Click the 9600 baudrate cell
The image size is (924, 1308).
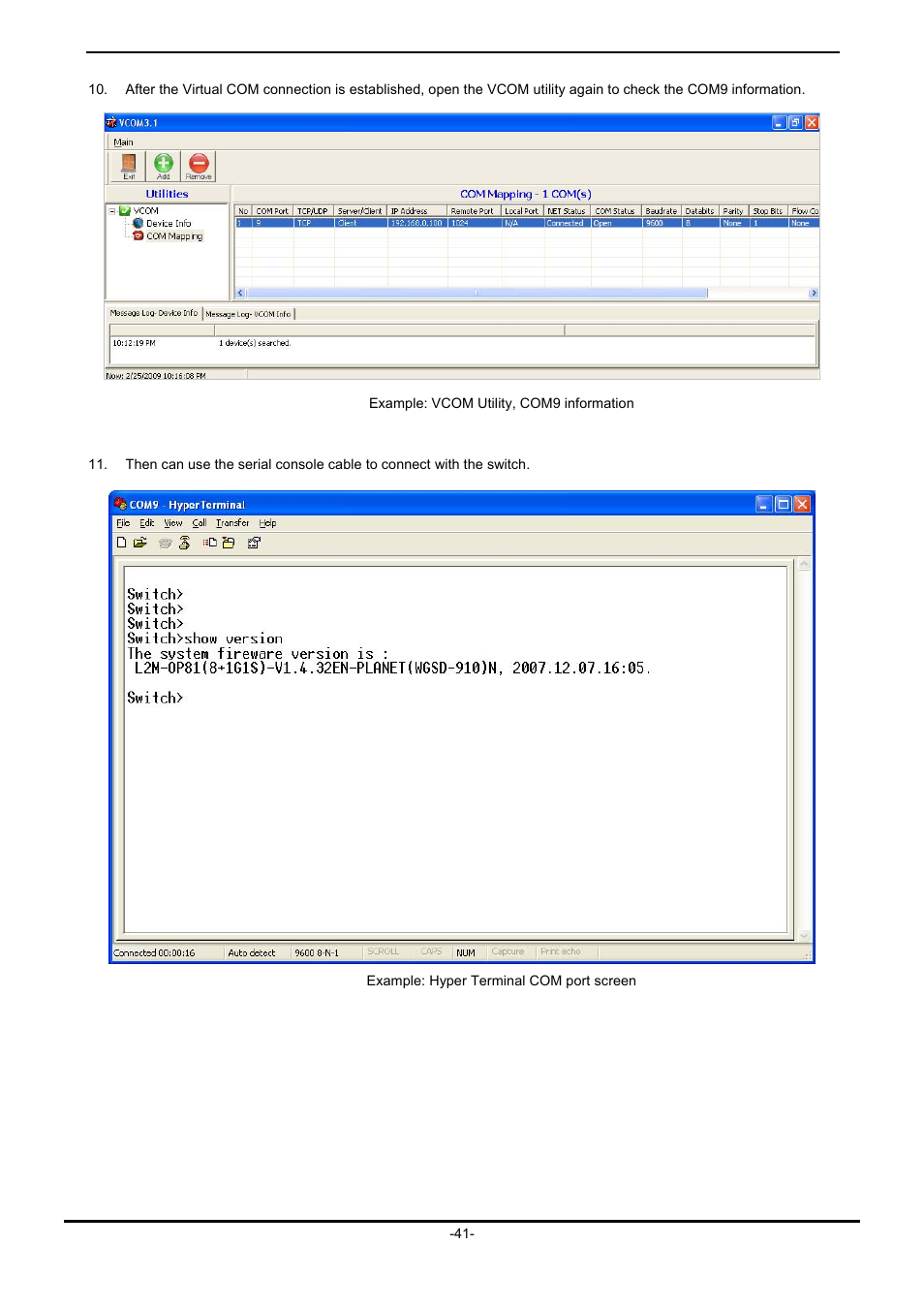[662, 223]
